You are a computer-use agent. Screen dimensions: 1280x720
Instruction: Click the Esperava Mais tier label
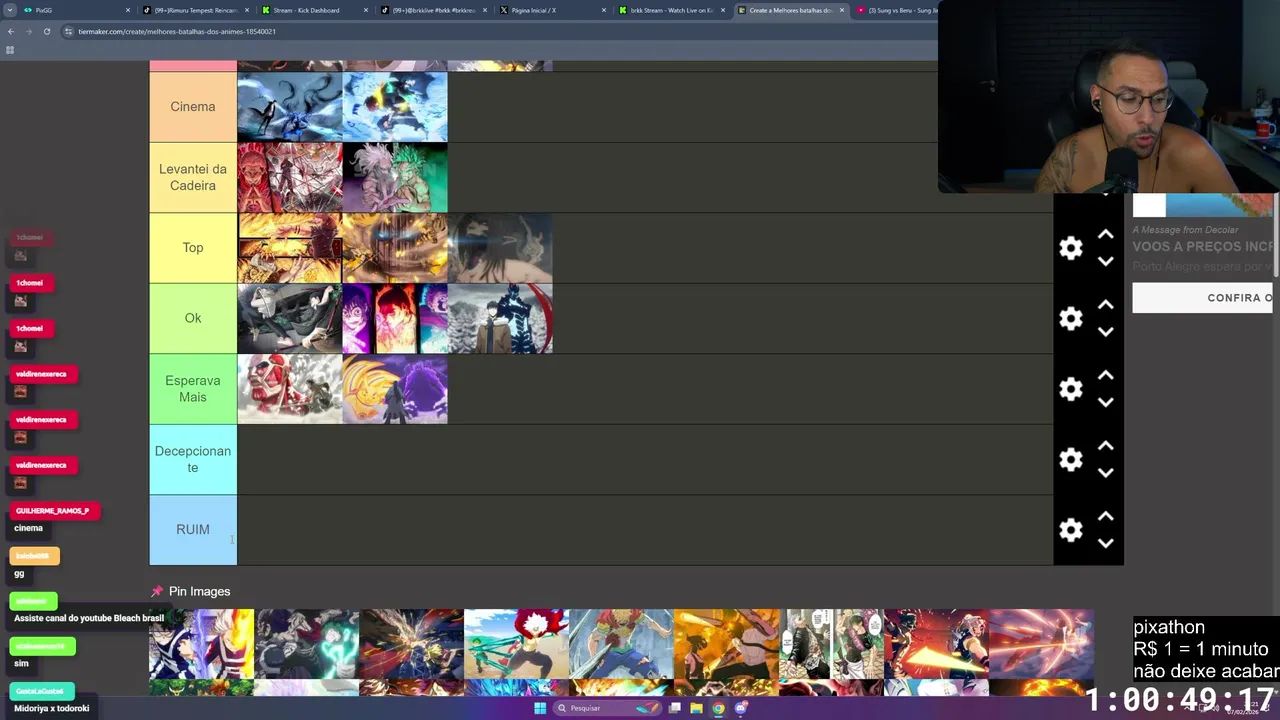tap(193, 389)
